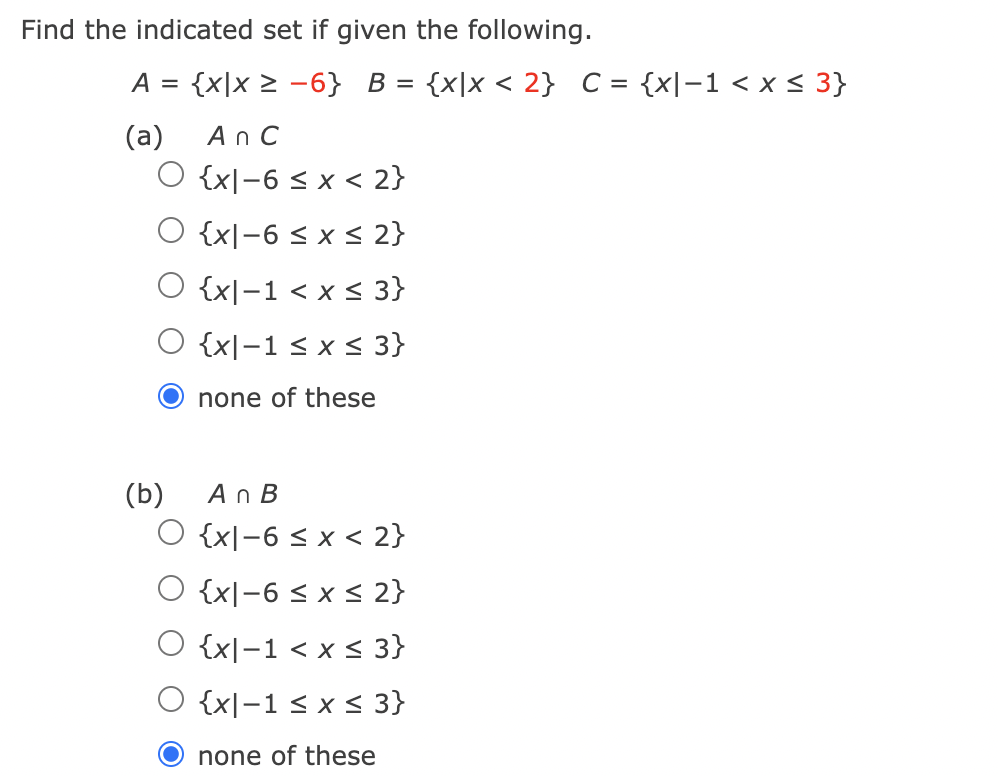Click selected 'none of these' radio in part (b)

[171, 754]
